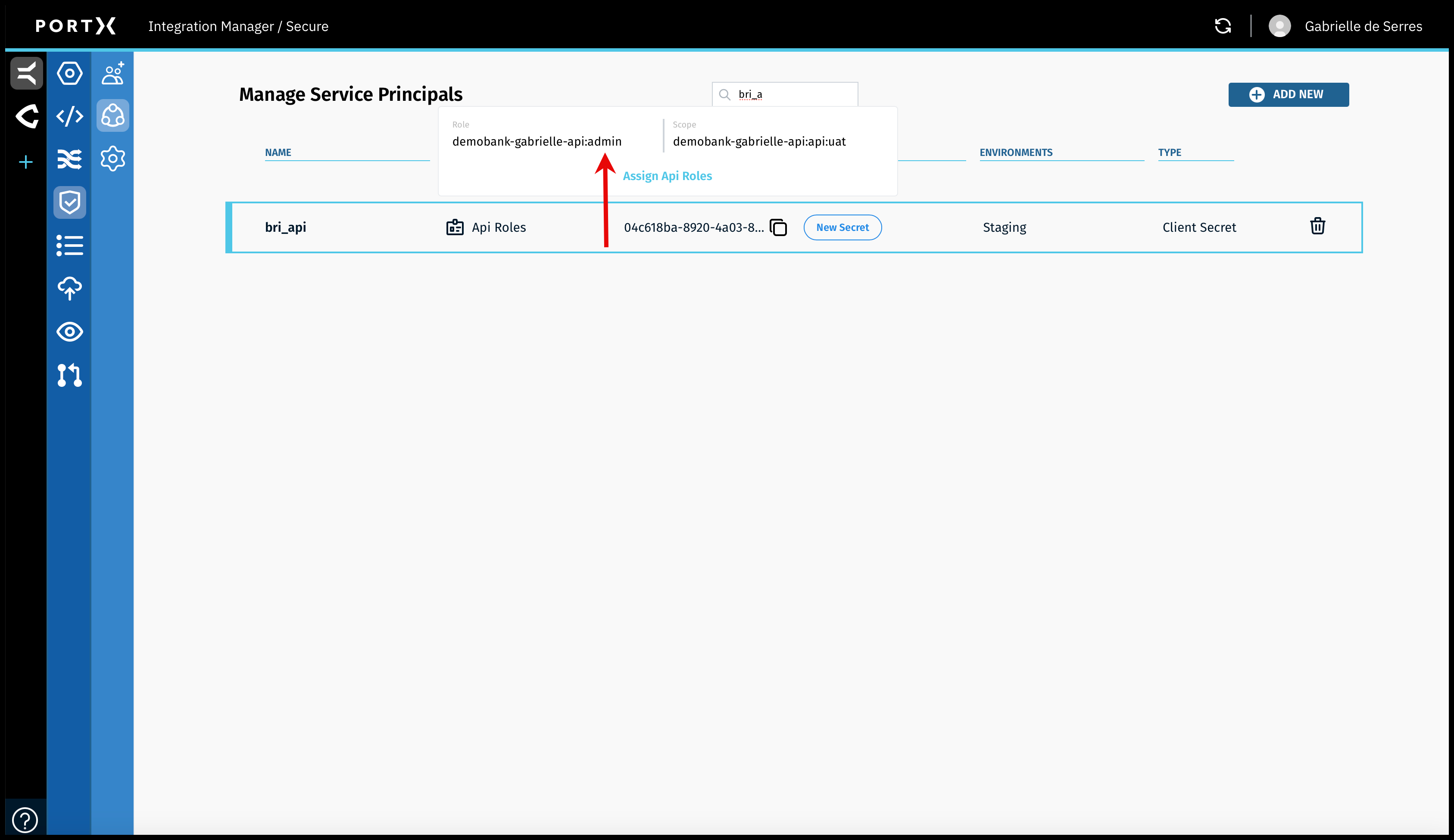This screenshot has height=840, width=1454.
Task: Click the cloud upload icon
Action: click(69, 289)
